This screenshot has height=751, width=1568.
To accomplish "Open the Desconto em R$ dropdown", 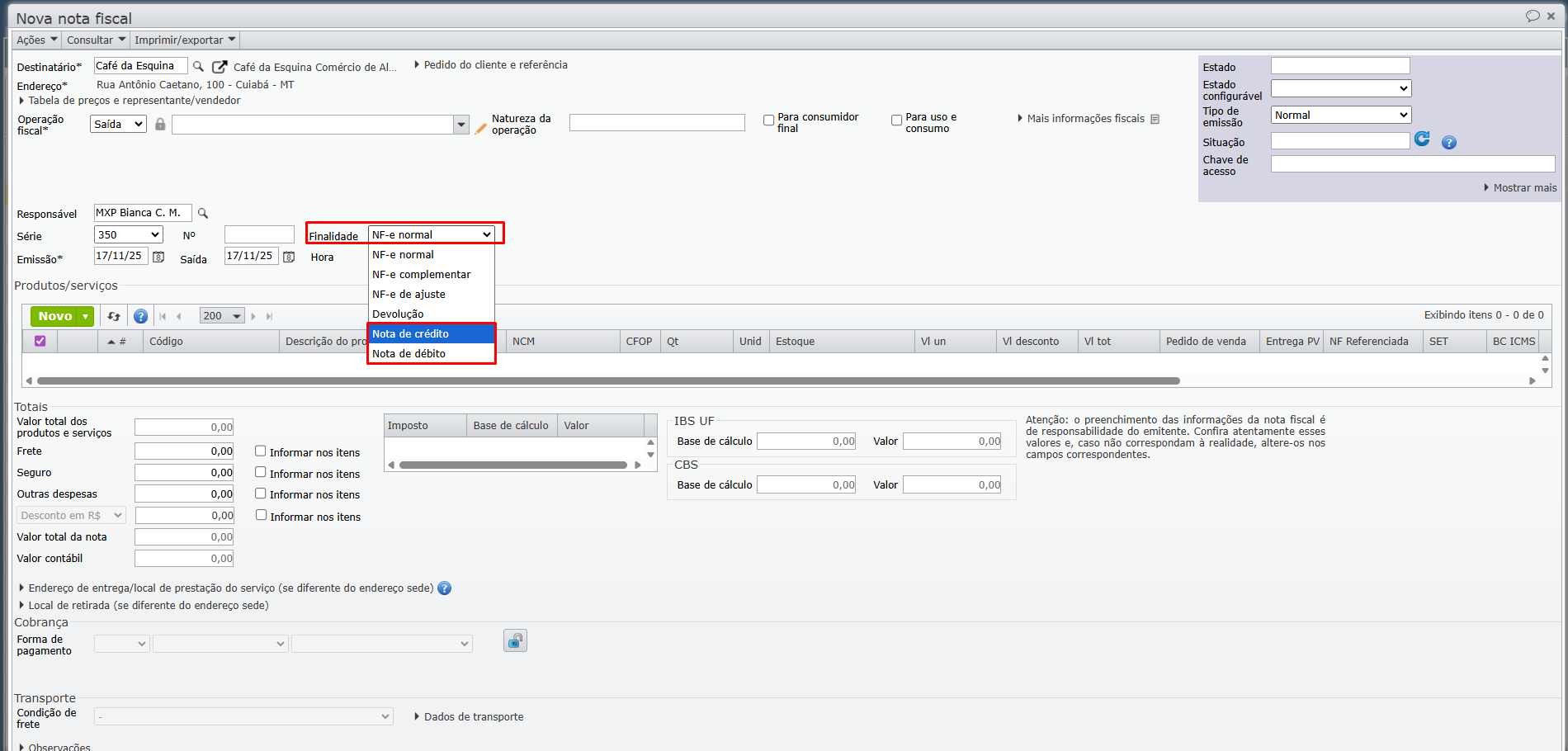I will (x=72, y=515).
